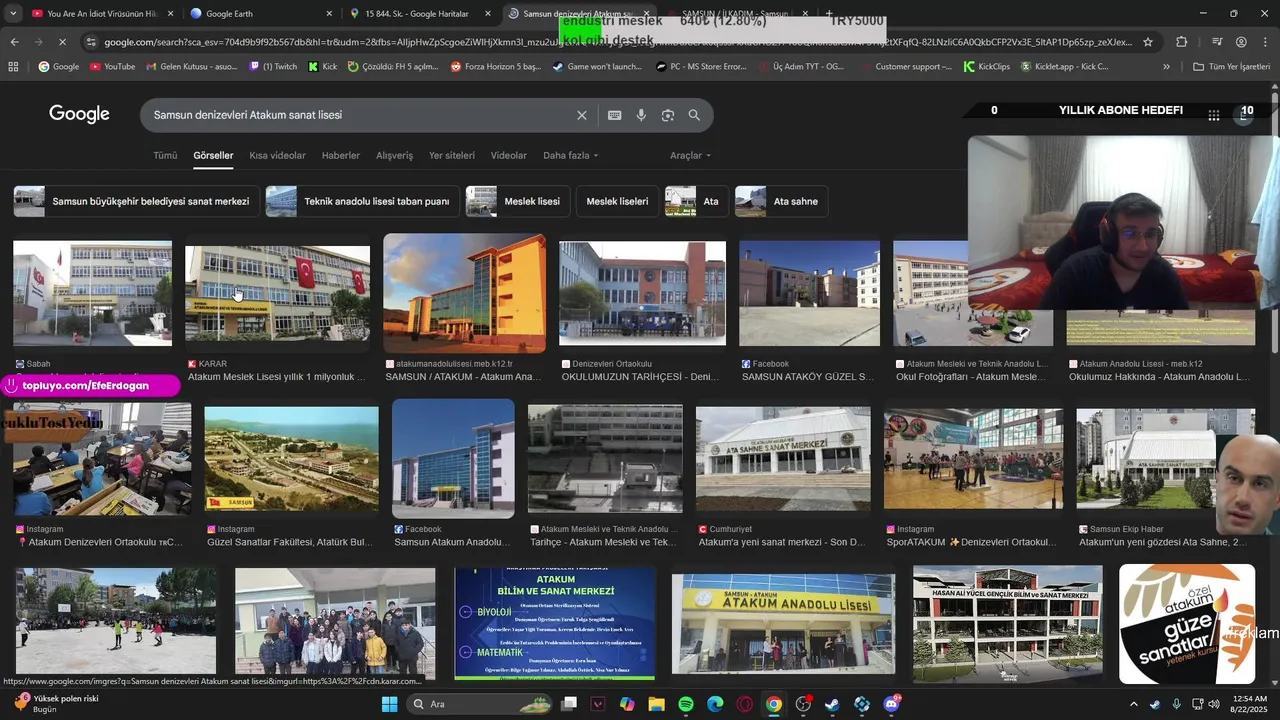Open the ATAKUM BİLİM VE SANAT MERKEZİ poster image
1280x720 pixels.
[x=555, y=623]
